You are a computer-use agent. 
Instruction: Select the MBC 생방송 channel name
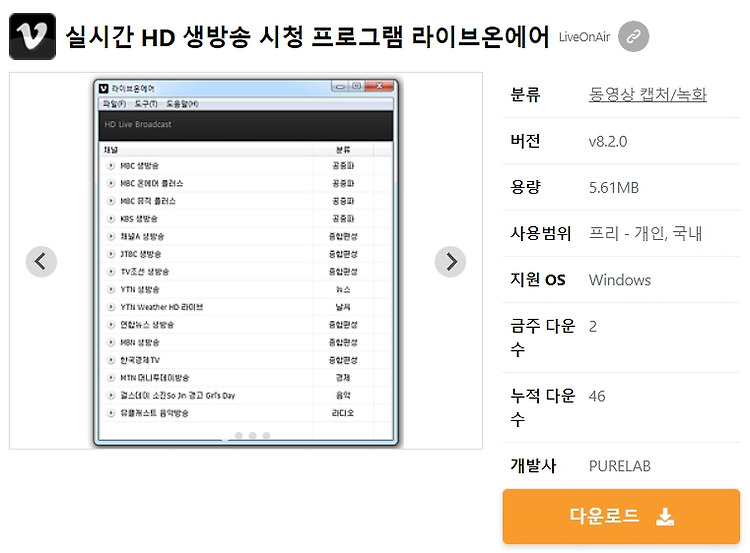[x=139, y=166]
